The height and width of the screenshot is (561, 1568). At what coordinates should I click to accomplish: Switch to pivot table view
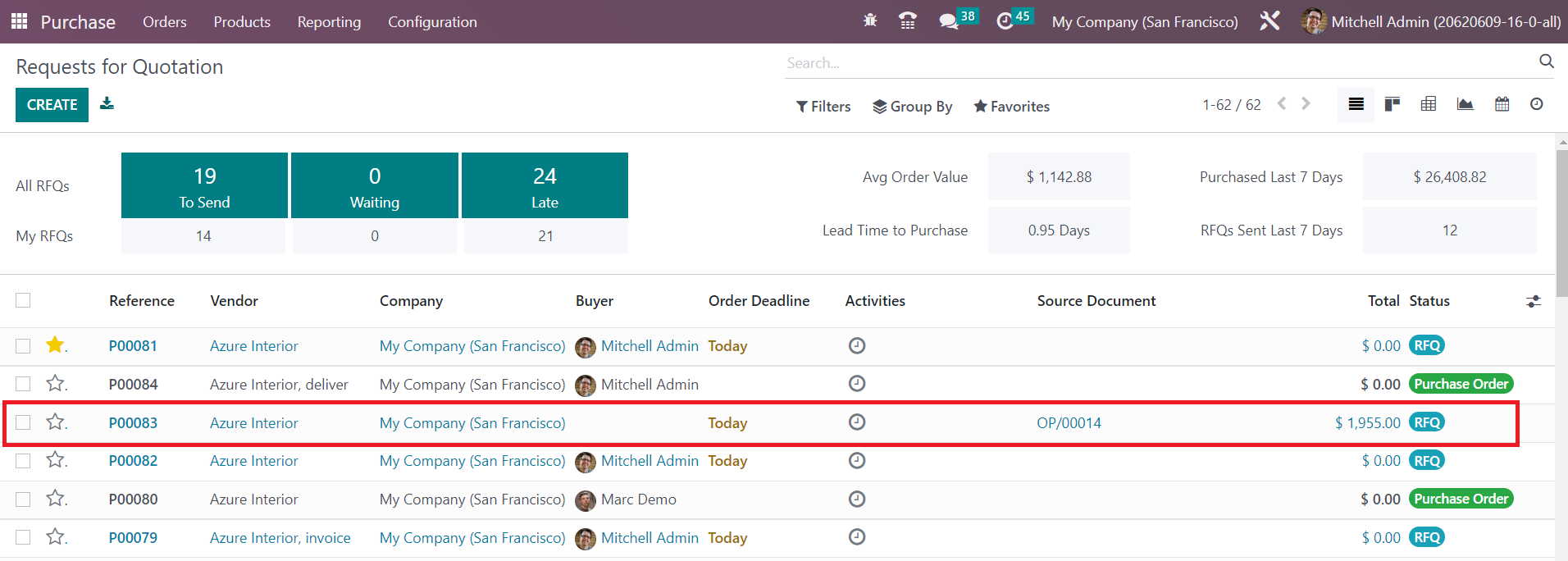(1428, 104)
